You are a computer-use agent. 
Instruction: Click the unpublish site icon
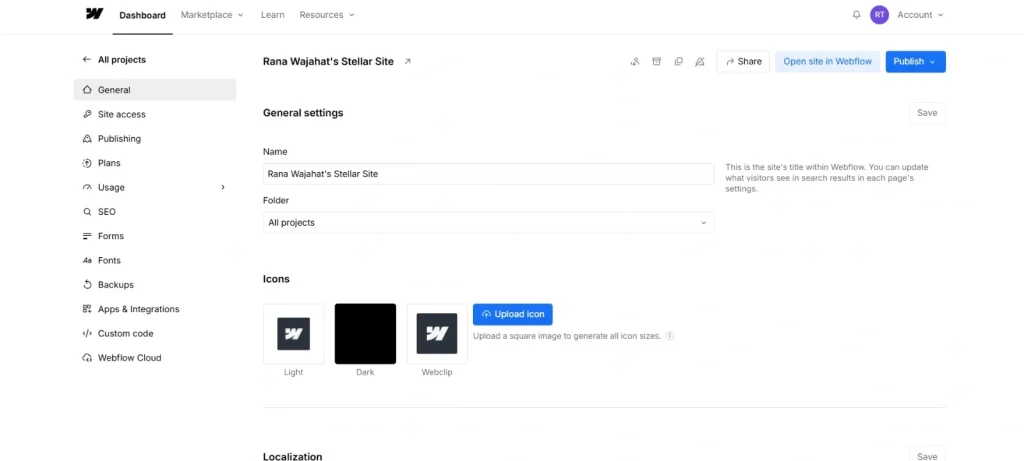coord(700,61)
